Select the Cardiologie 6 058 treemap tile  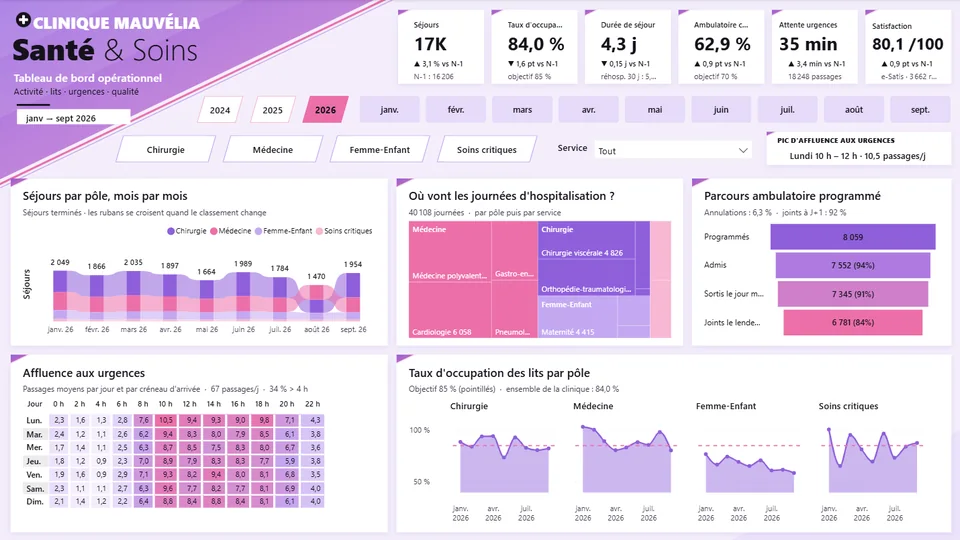point(450,310)
